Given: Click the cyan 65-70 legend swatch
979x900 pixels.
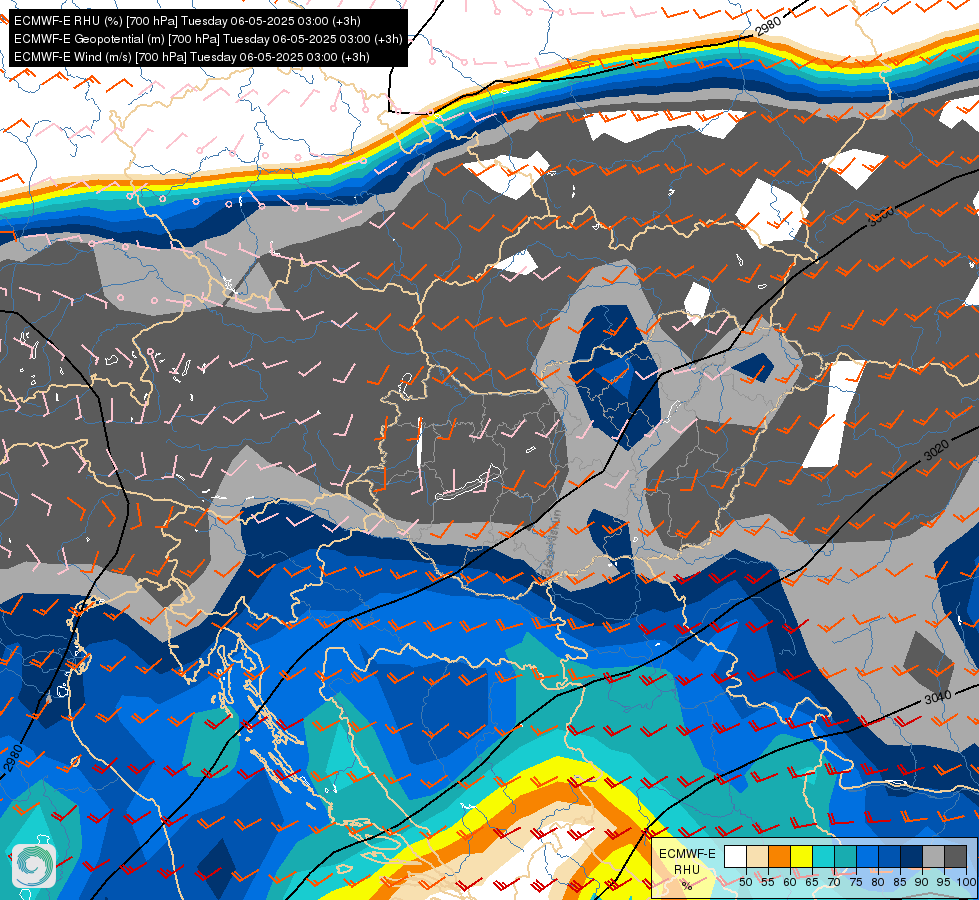Looking at the screenshot, I should (823, 856).
